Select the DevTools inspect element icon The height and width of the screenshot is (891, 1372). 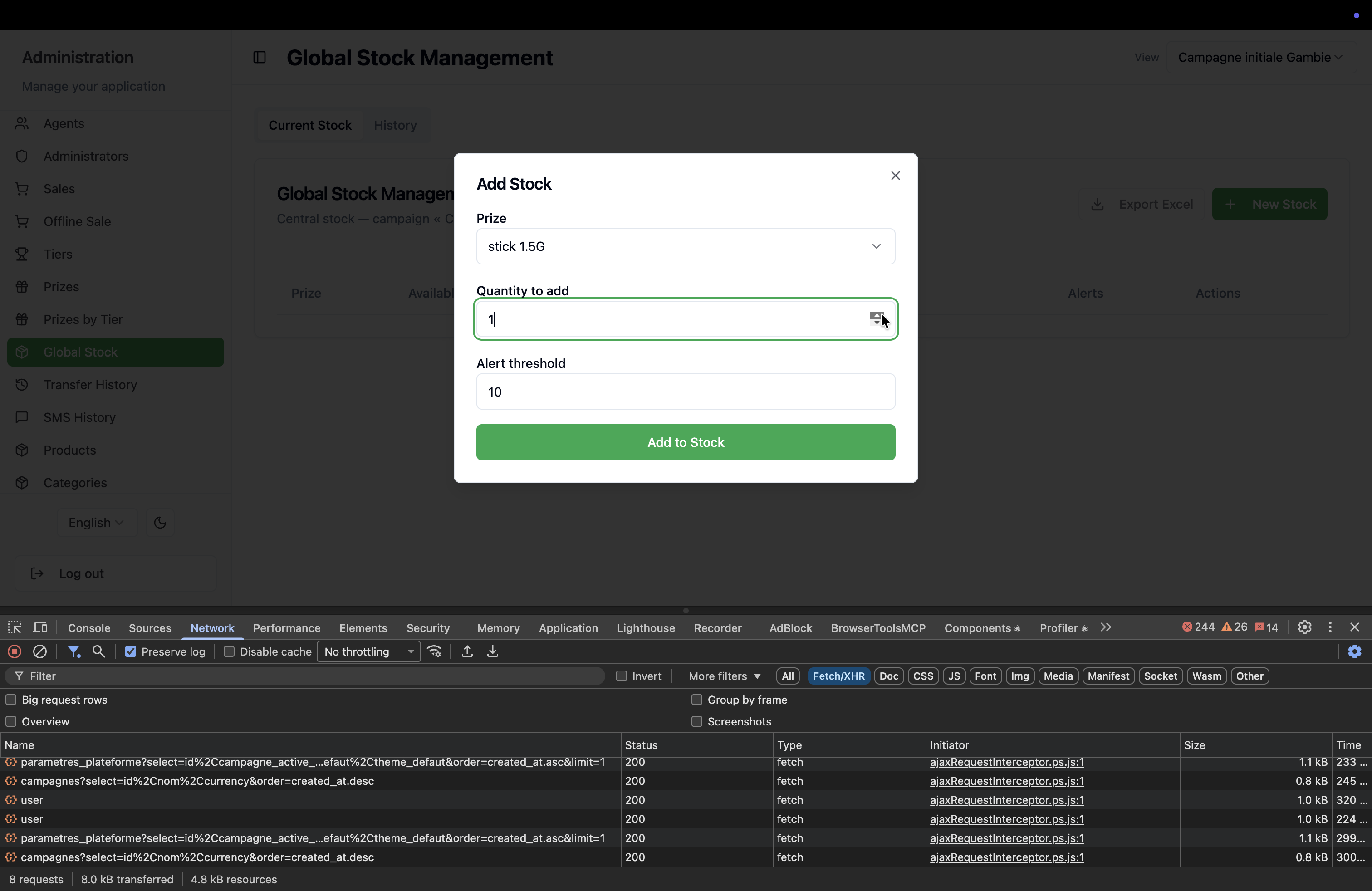pyautogui.click(x=15, y=627)
